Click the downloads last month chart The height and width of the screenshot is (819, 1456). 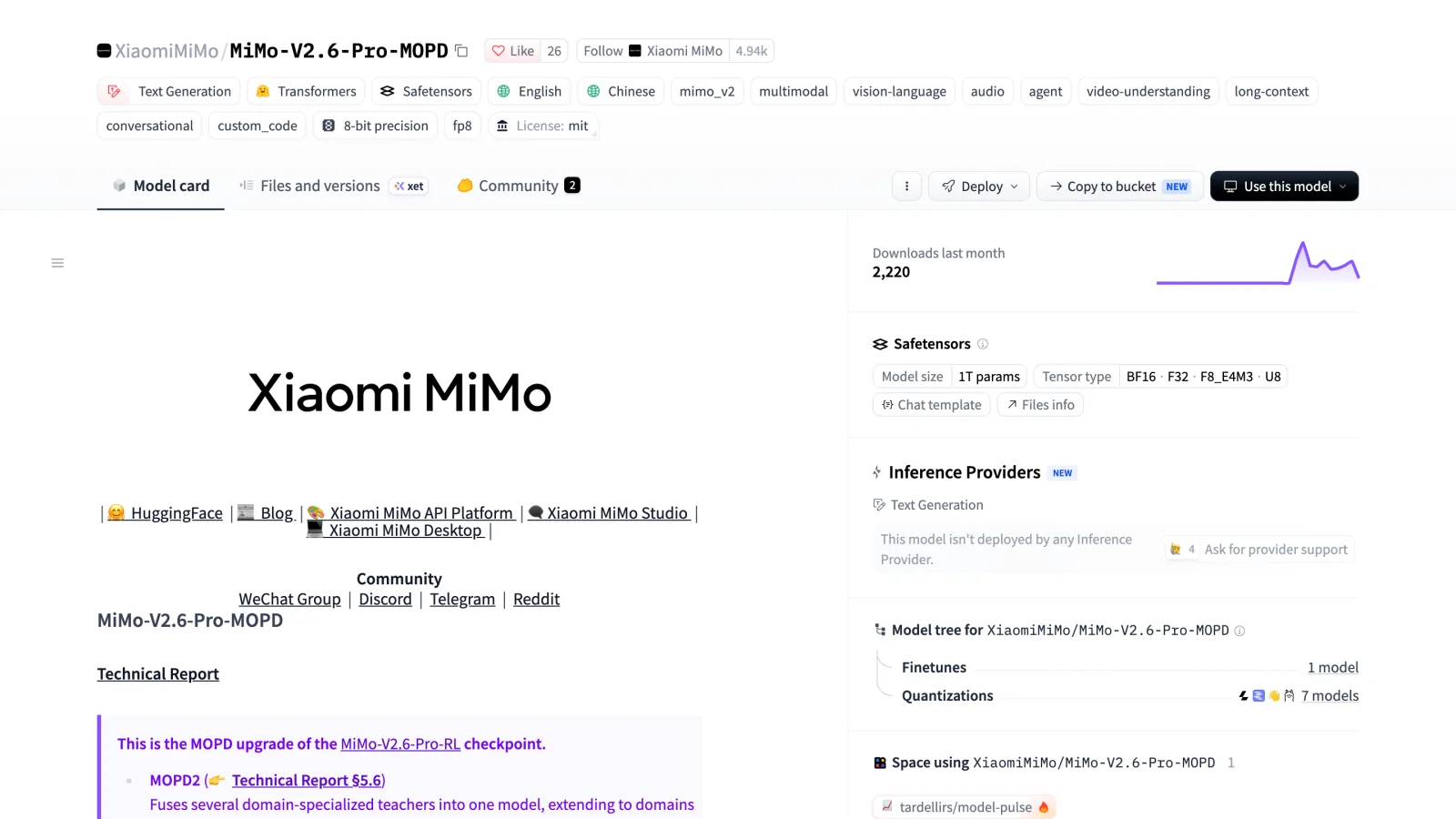(1258, 263)
